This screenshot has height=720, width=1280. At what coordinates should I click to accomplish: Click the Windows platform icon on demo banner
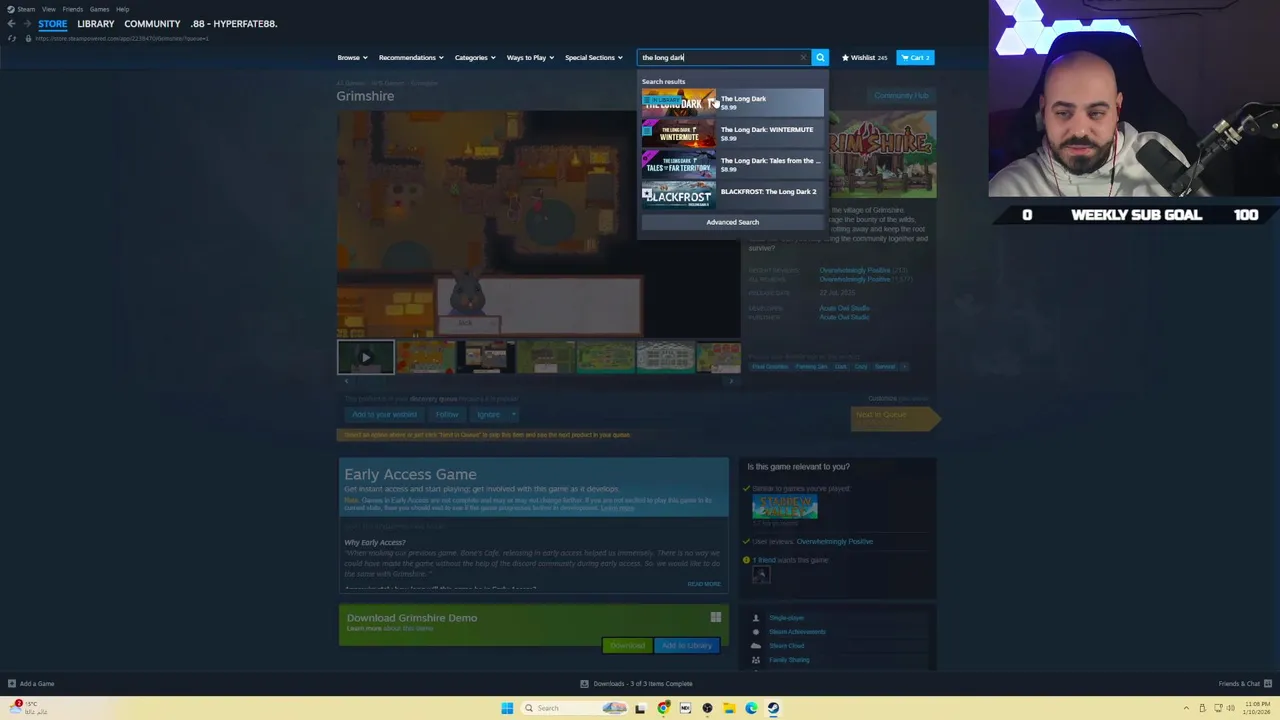click(x=716, y=618)
